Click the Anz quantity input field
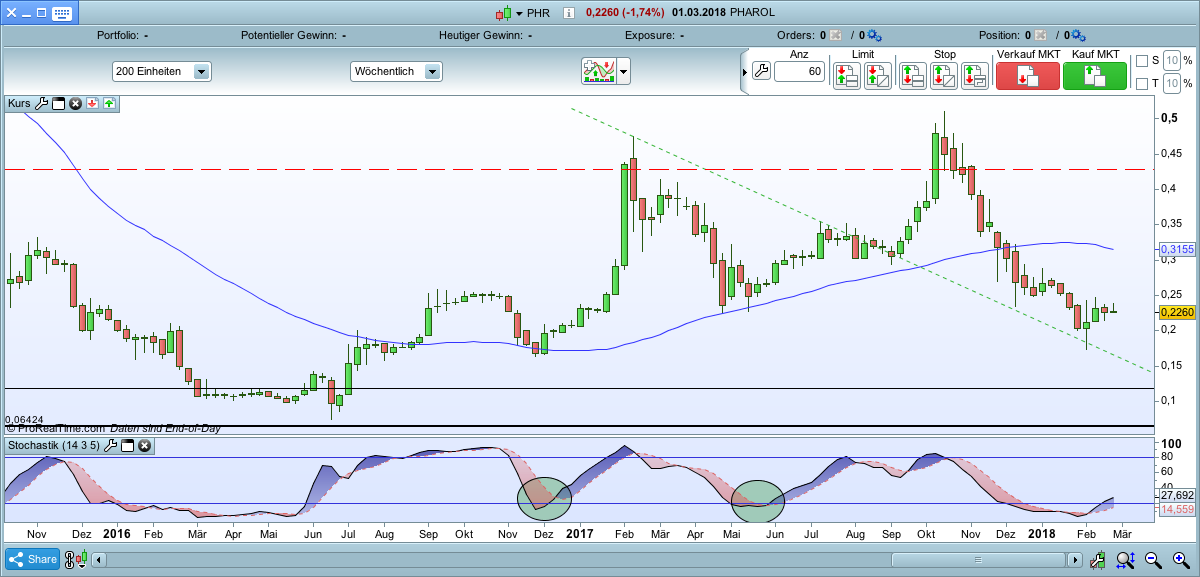Screen dimensions: 1200x577 click(799, 72)
